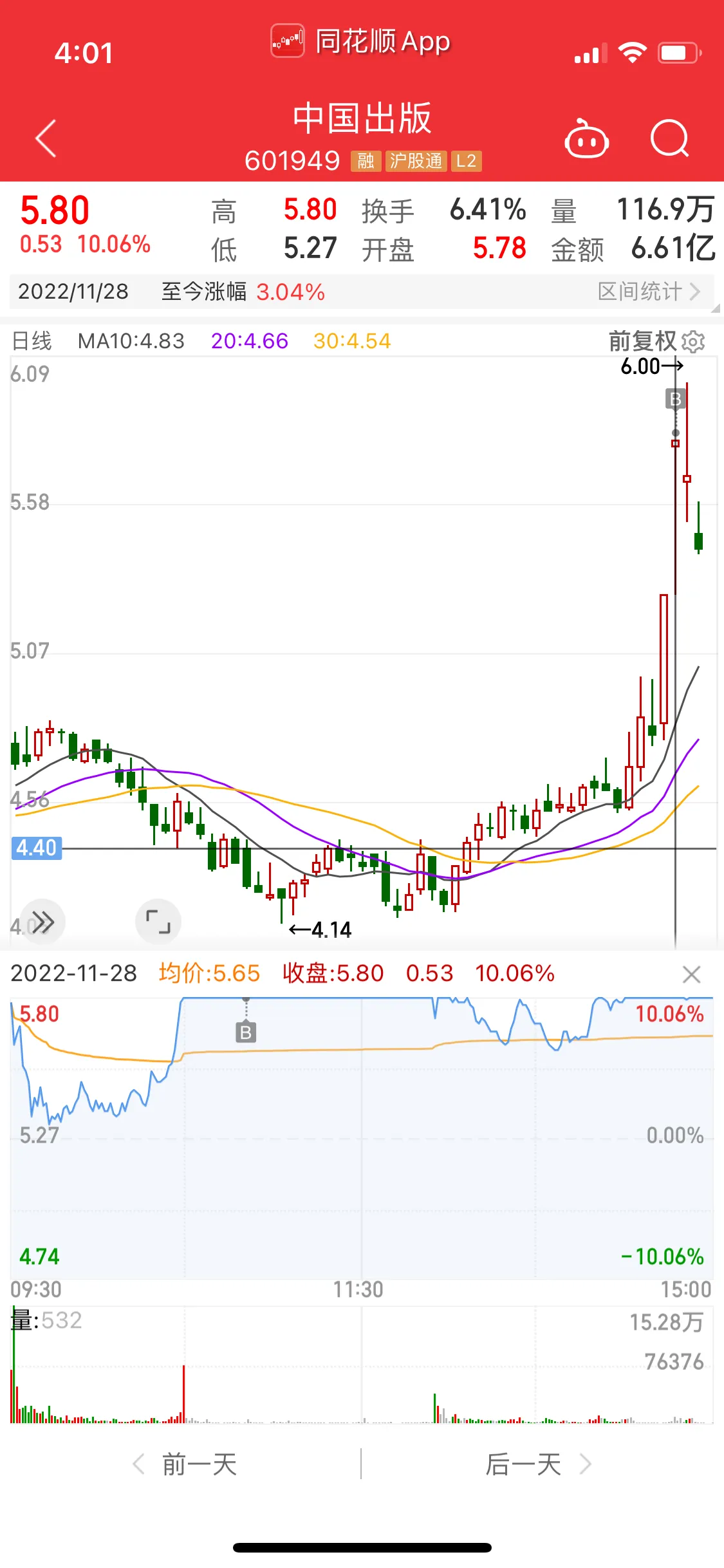This screenshot has height=1568, width=724.
Task: Change the 日线 period selector
Action: (x=32, y=341)
